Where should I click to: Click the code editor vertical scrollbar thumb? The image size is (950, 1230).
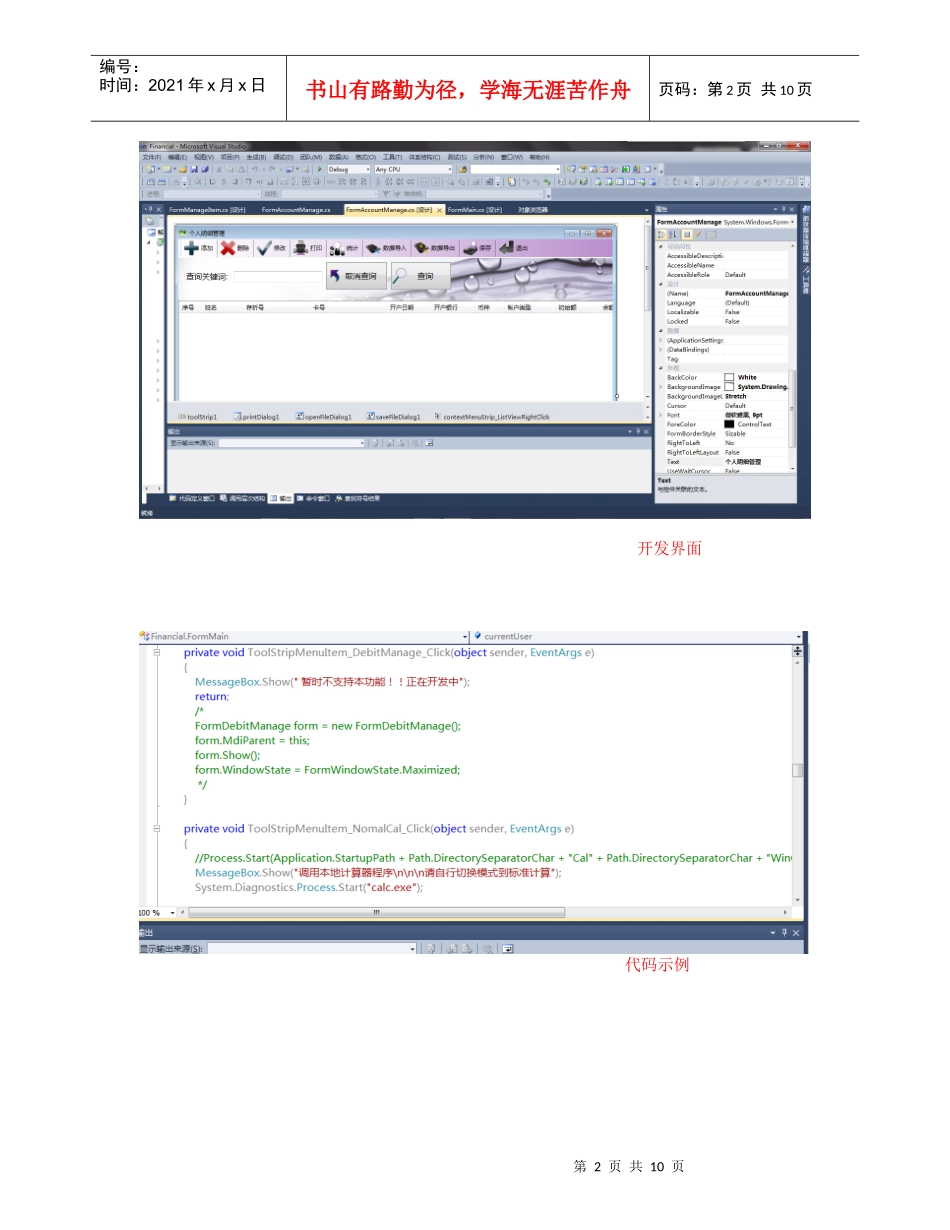tap(797, 770)
